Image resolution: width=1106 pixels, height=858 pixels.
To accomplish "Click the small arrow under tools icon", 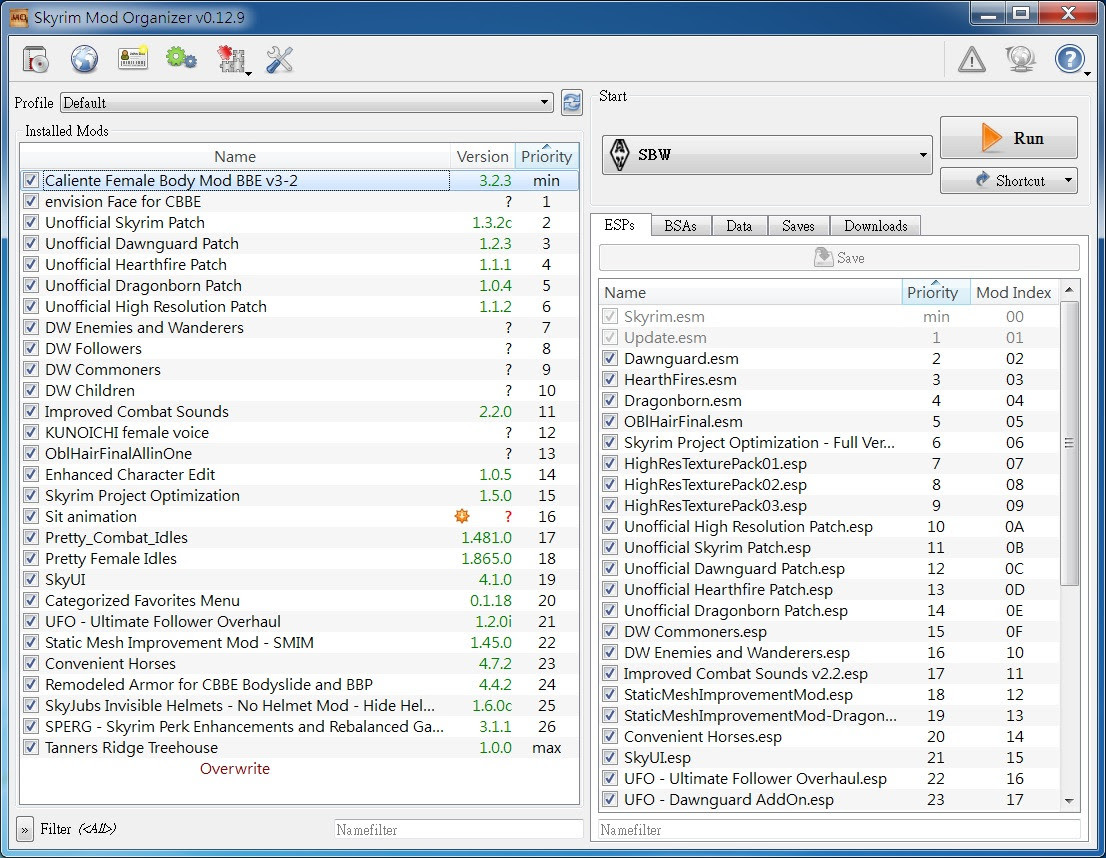I will click(x=248, y=73).
